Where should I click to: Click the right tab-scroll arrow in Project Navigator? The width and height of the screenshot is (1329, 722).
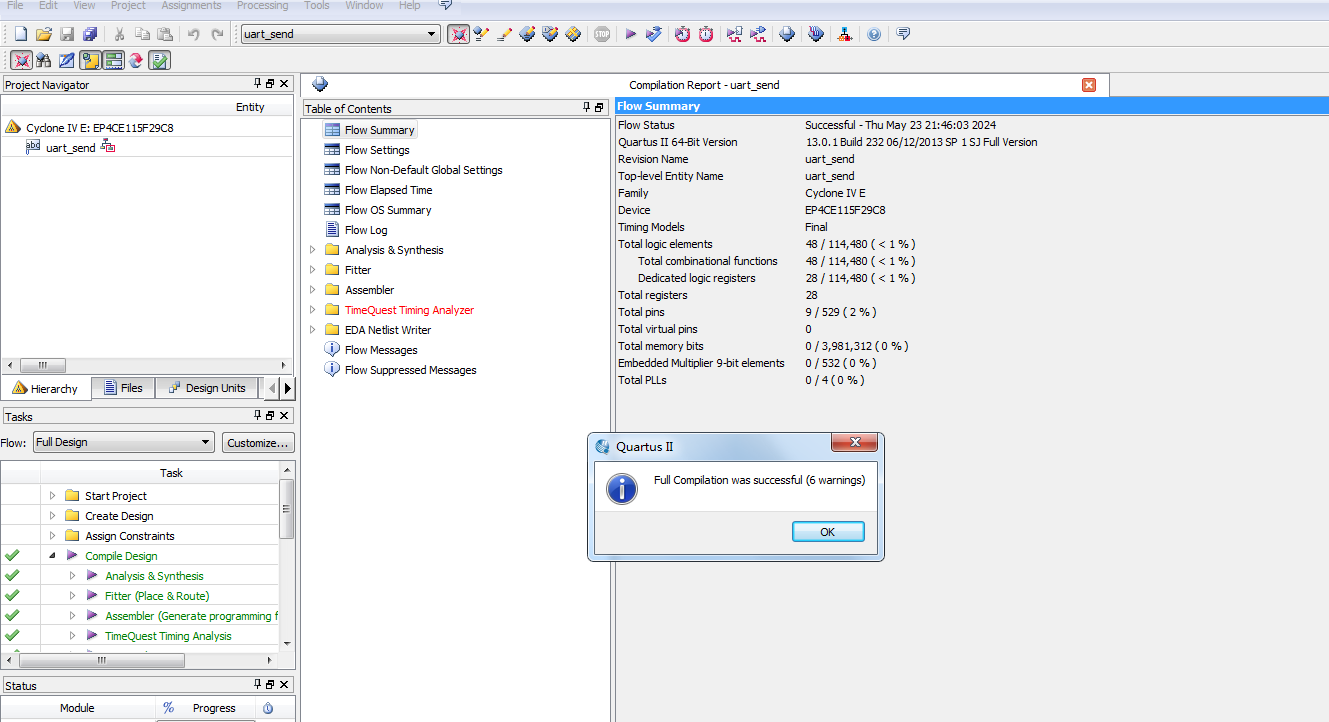pos(288,388)
